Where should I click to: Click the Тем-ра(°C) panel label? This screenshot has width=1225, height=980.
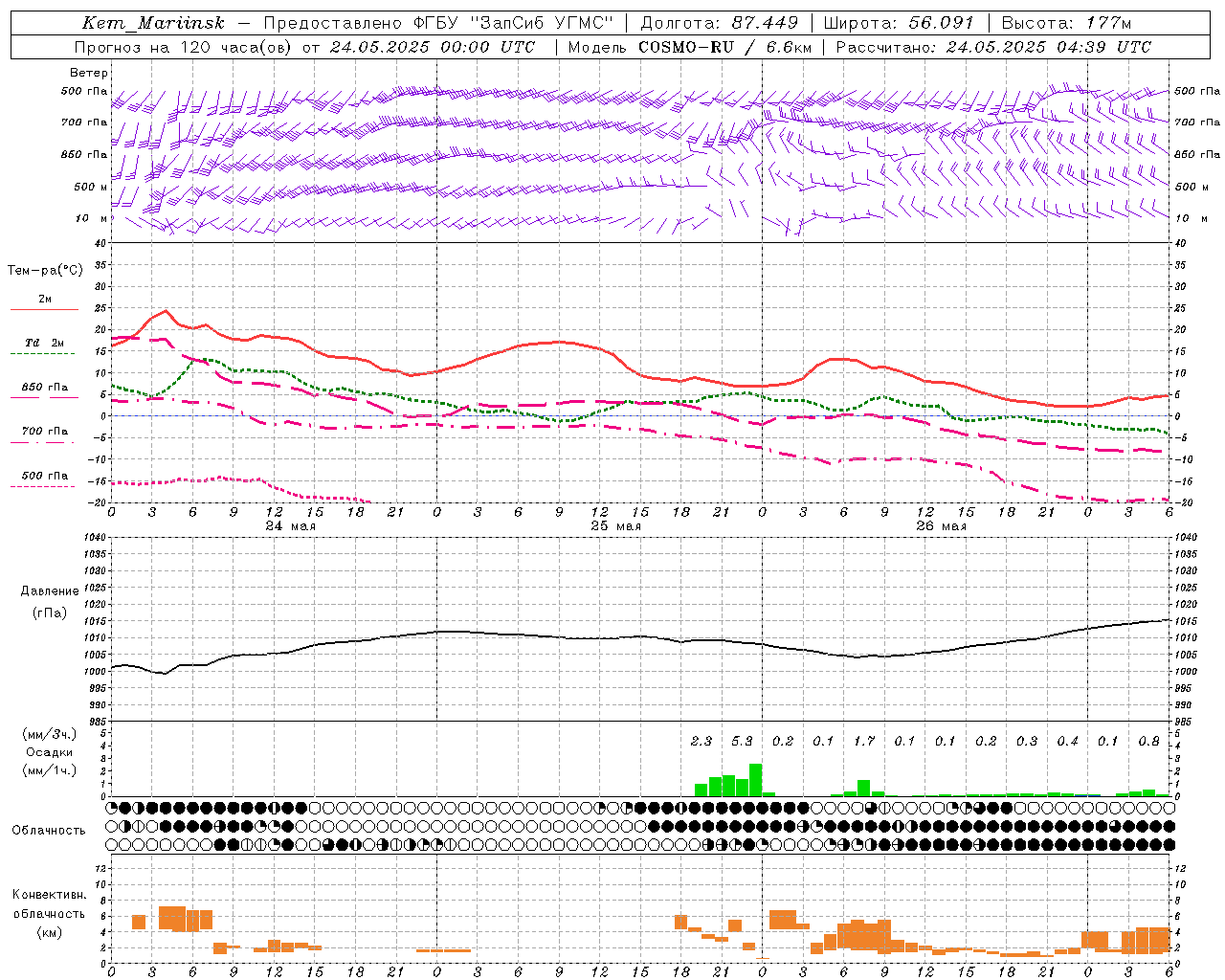(x=45, y=271)
